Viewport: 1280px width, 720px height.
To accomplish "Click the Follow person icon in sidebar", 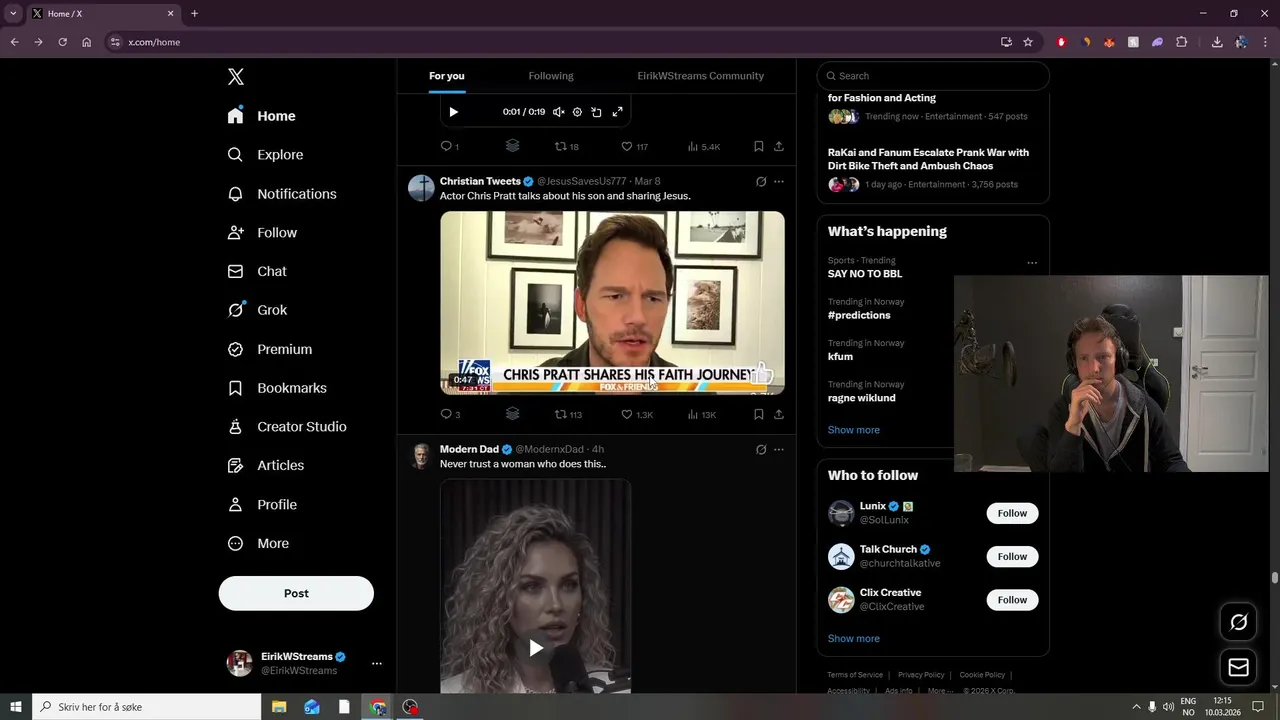I will pyautogui.click(x=236, y=232).
